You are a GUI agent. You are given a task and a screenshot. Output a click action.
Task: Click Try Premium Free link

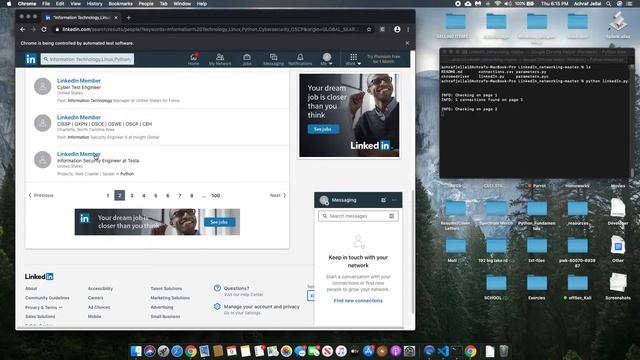(x=383, y=59)
